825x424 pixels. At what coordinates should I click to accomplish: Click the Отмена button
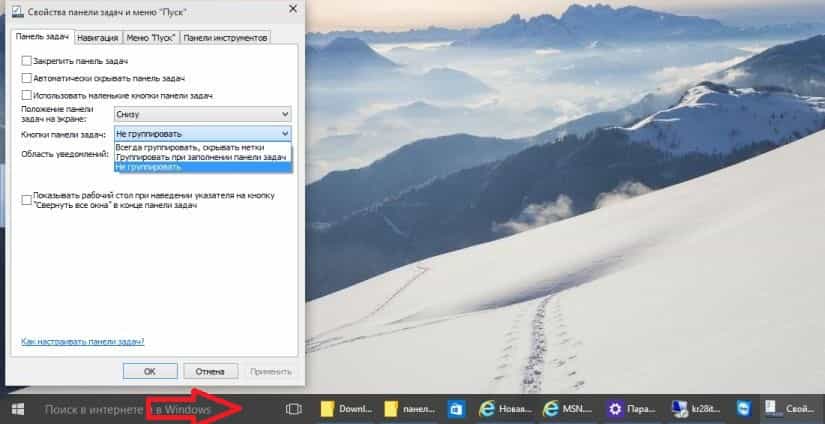pyautogui.click(x=210, y=371)
